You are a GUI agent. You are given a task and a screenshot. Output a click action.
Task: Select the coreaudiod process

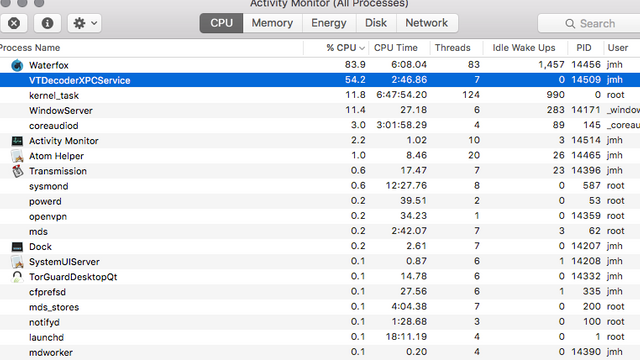coord(53,126)
